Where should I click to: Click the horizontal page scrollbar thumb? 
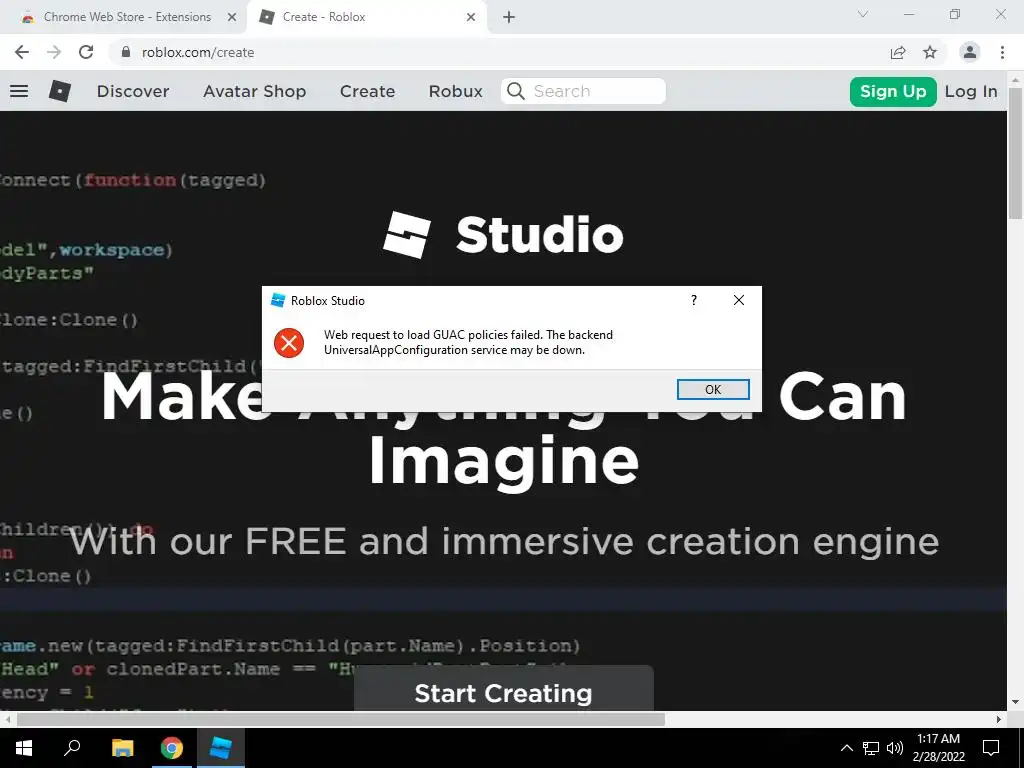click(x=340, y=720)
